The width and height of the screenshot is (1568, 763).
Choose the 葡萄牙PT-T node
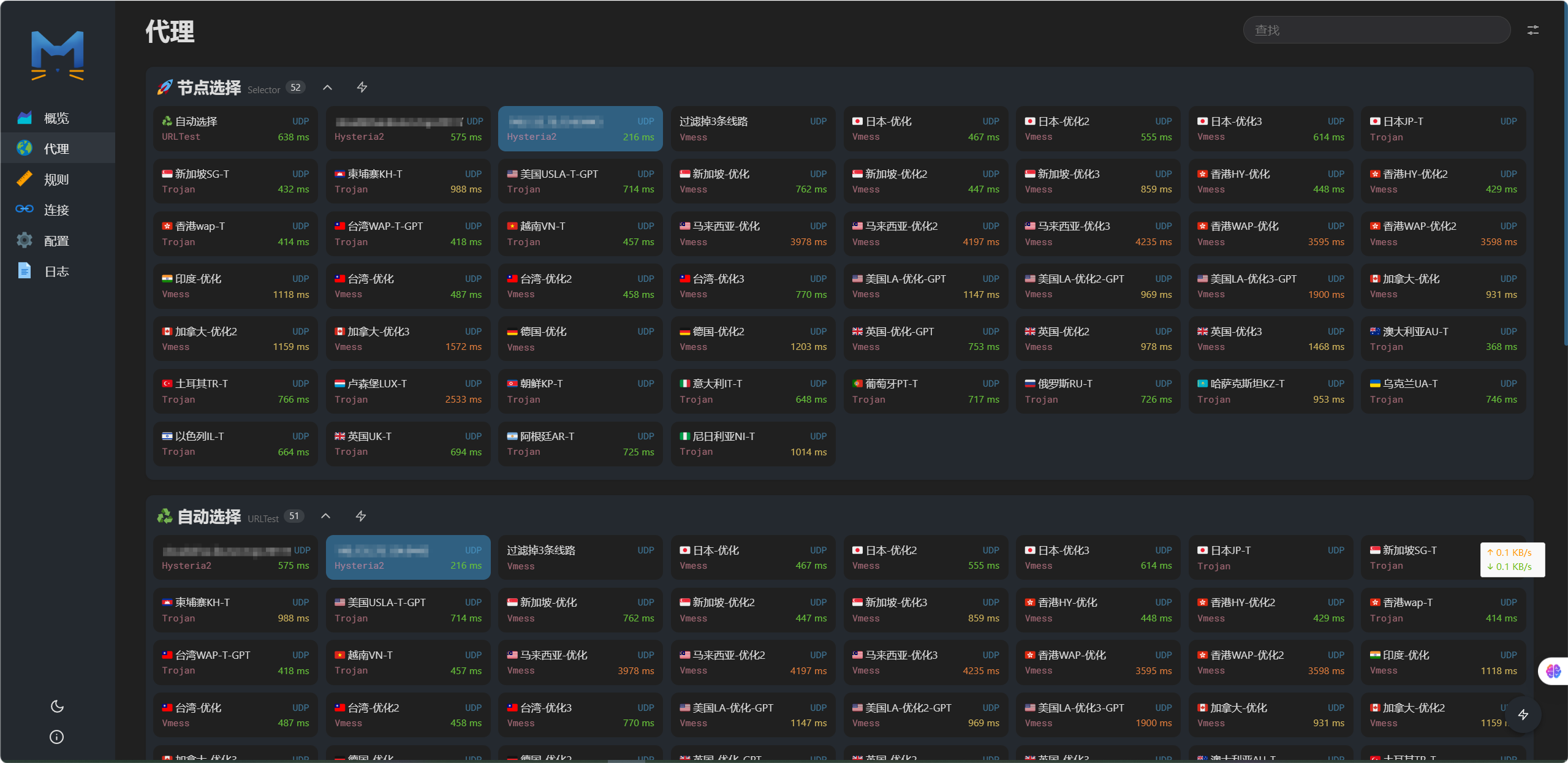pyautogui.click(x=925, y=391)
